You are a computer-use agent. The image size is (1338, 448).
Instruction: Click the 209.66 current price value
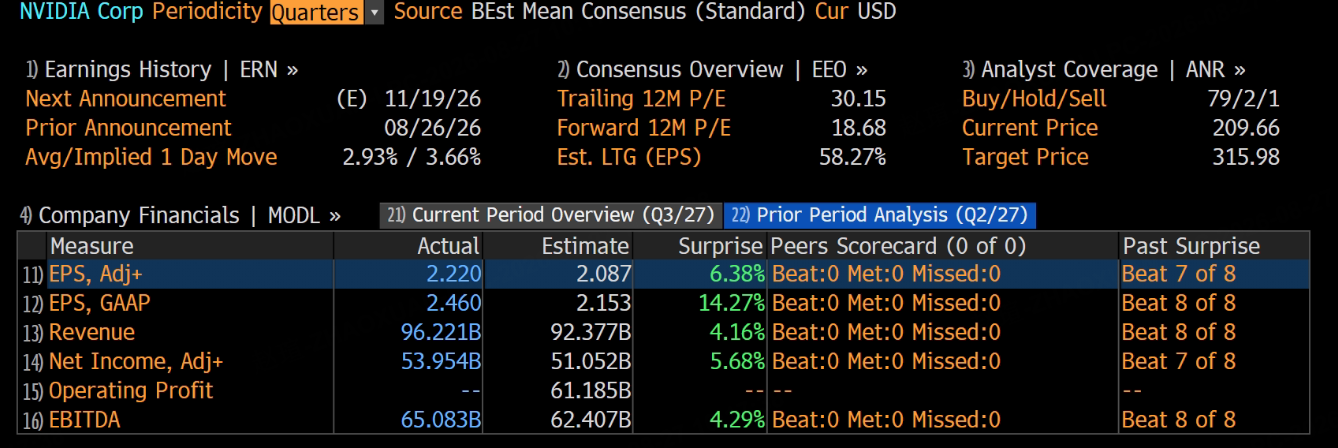click(x=1246, y=128)
